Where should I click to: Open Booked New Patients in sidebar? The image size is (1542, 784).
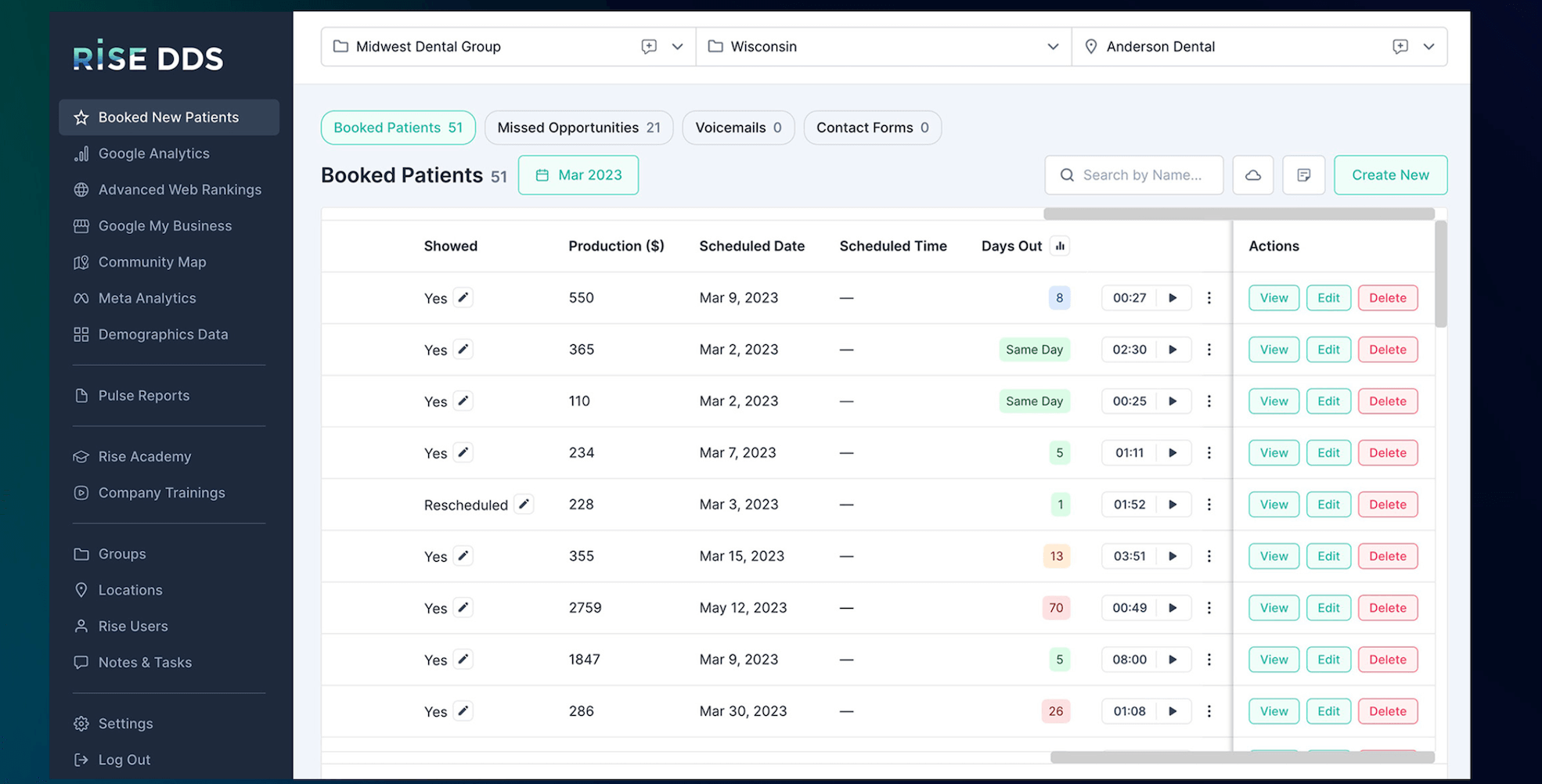pyautogui.click(x=169, y=117)
